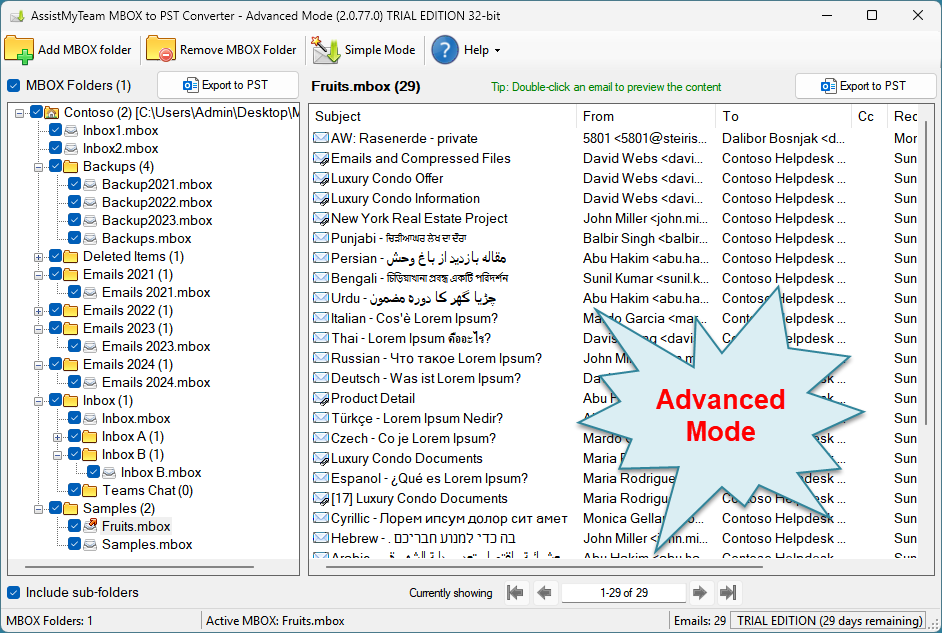Go to the previous page arrow

pyautogui.click(x=545, y=593)
